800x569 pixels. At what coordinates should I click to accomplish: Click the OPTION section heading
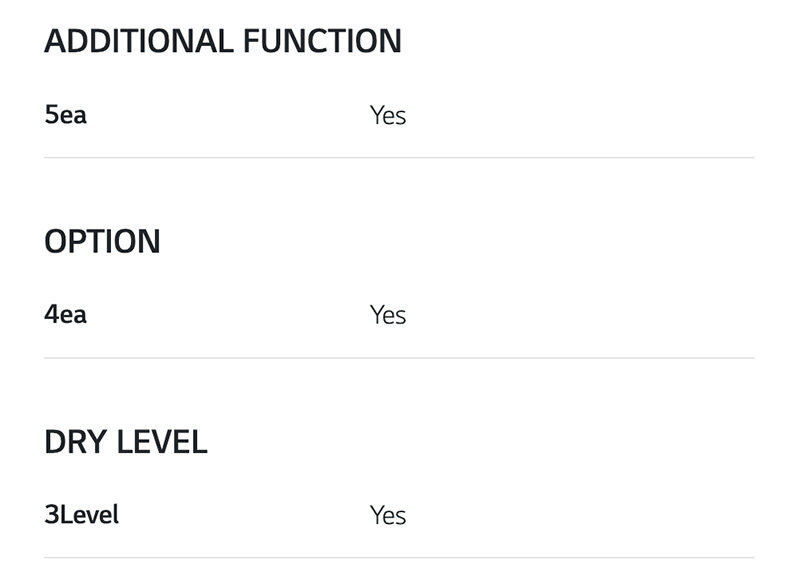[x=102, y=242]
